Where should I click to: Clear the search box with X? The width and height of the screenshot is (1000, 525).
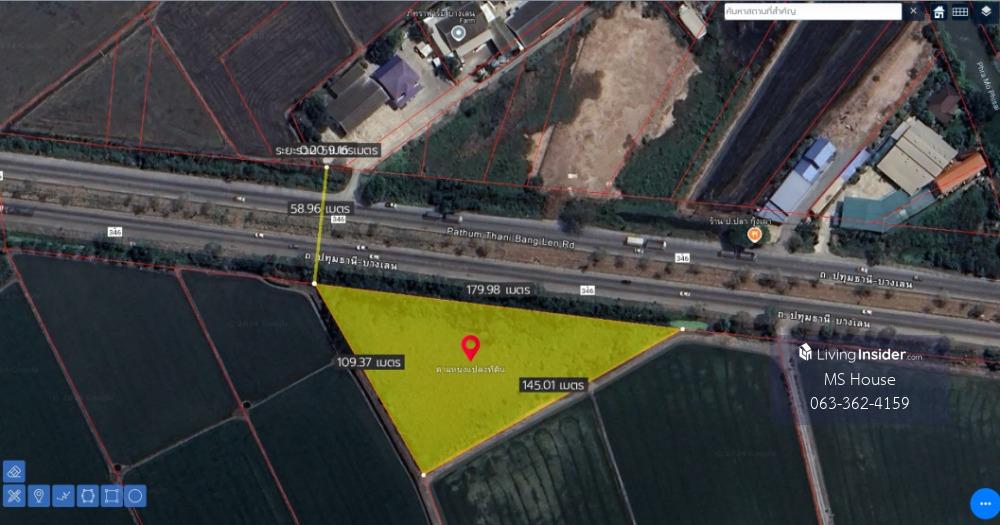pos(913,11)
